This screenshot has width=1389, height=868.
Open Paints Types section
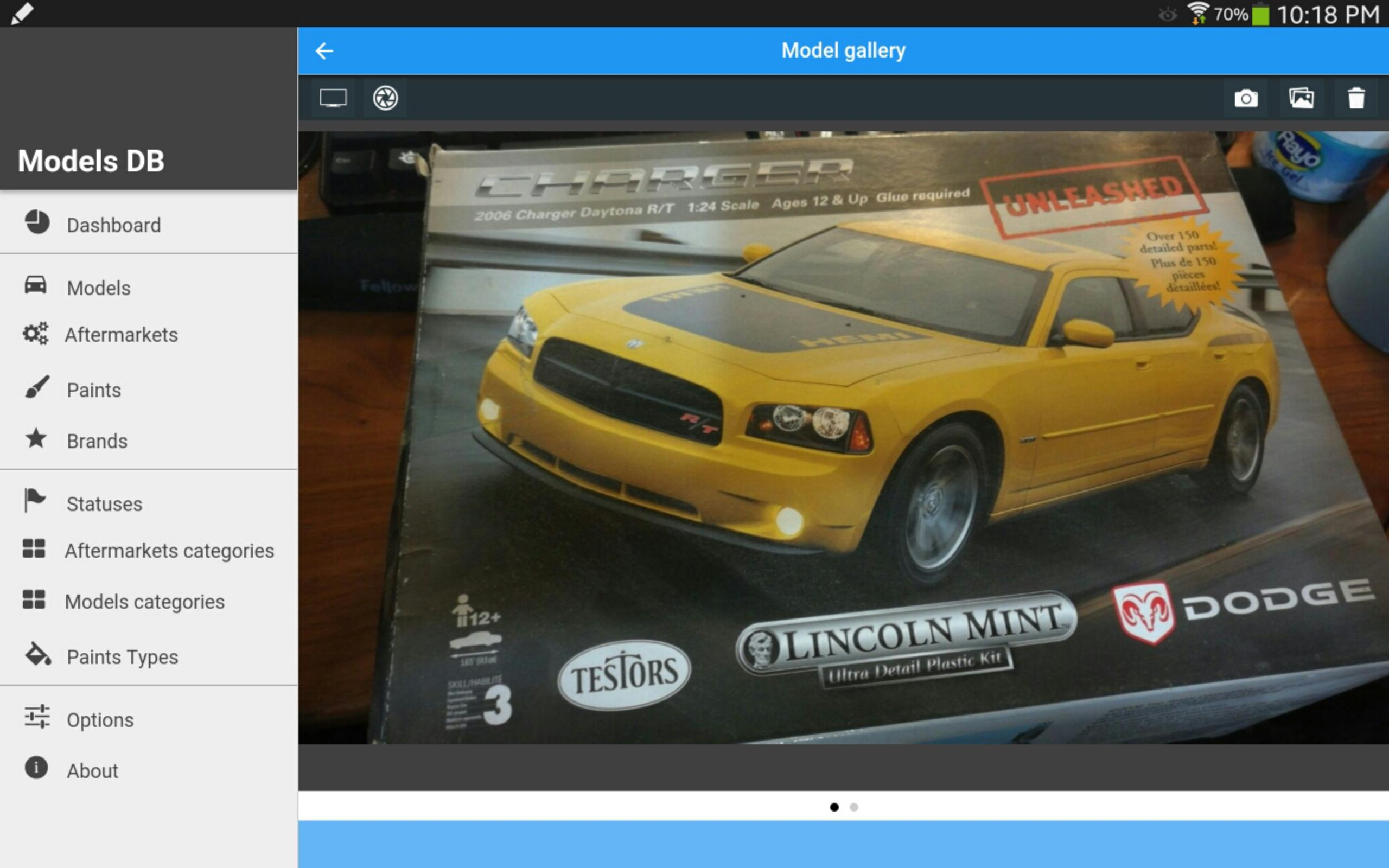122,657
